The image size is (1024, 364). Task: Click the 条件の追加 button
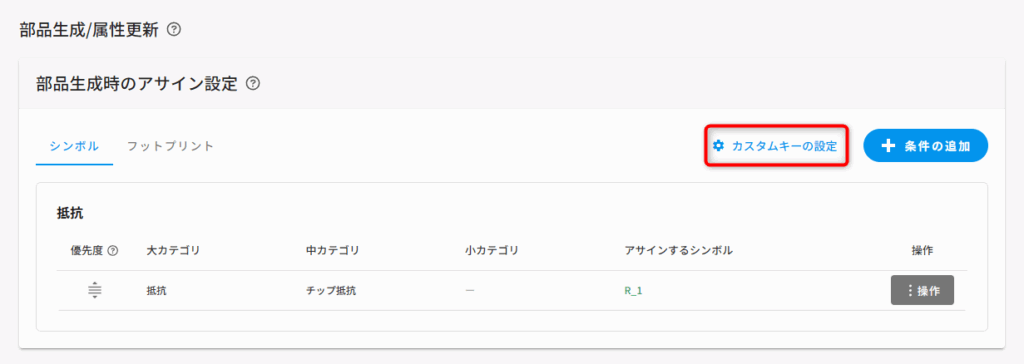925,146
